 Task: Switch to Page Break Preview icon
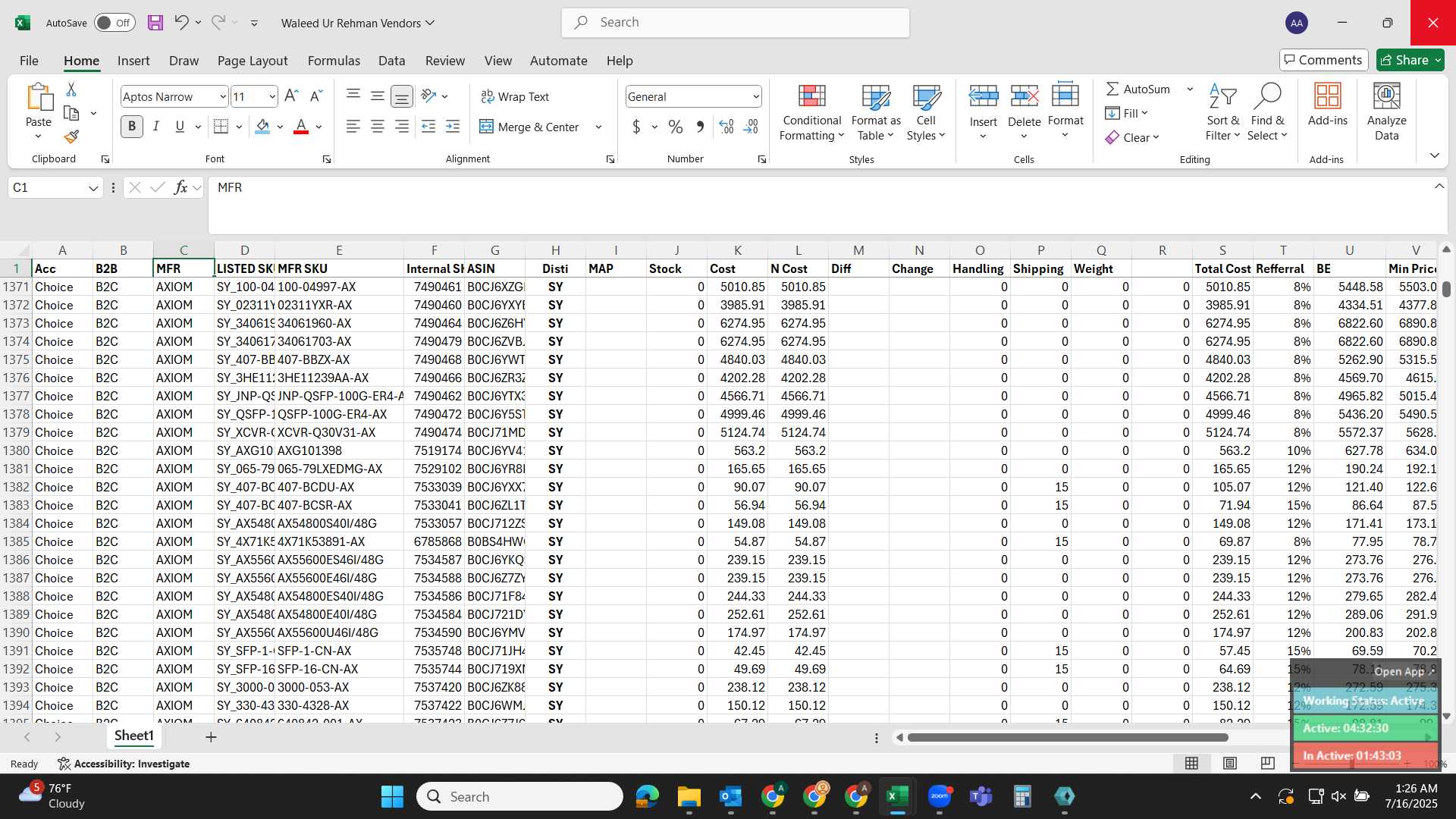1267,764
